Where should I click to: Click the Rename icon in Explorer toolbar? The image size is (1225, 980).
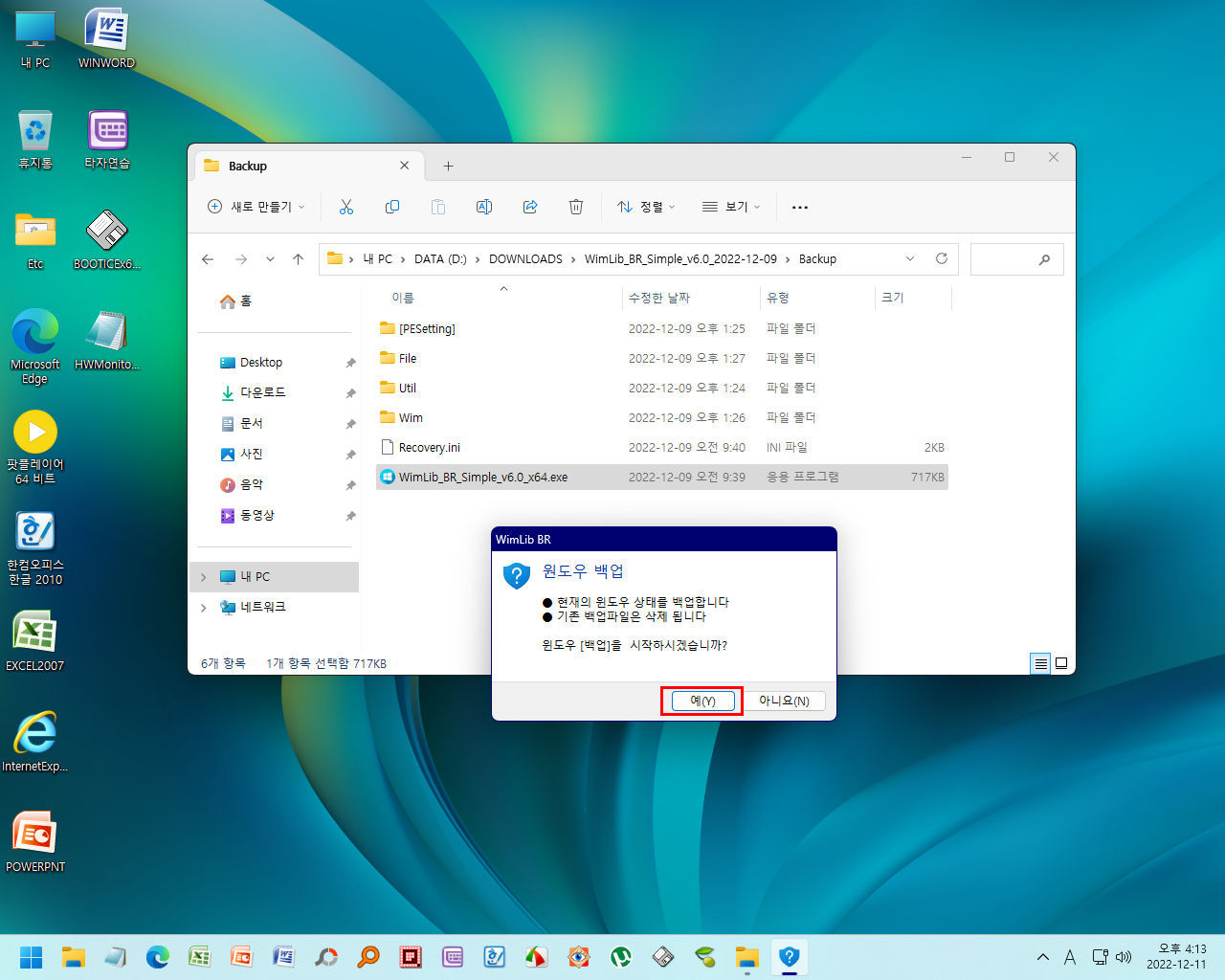coord(484,207)
